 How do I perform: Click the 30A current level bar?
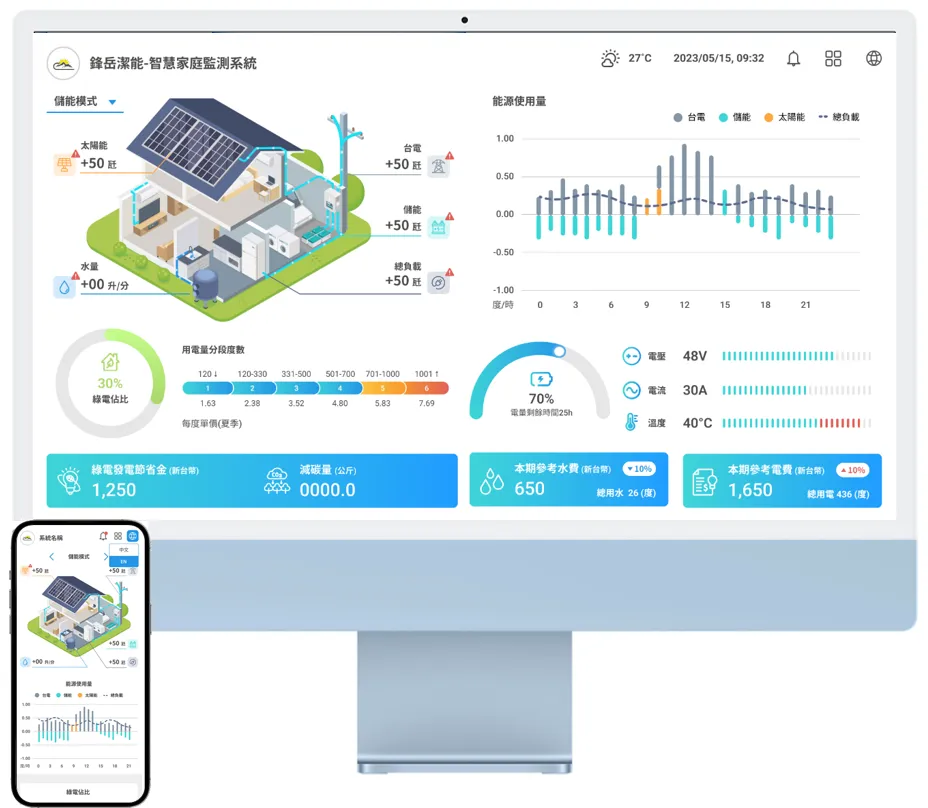click(x=796, y=390)
